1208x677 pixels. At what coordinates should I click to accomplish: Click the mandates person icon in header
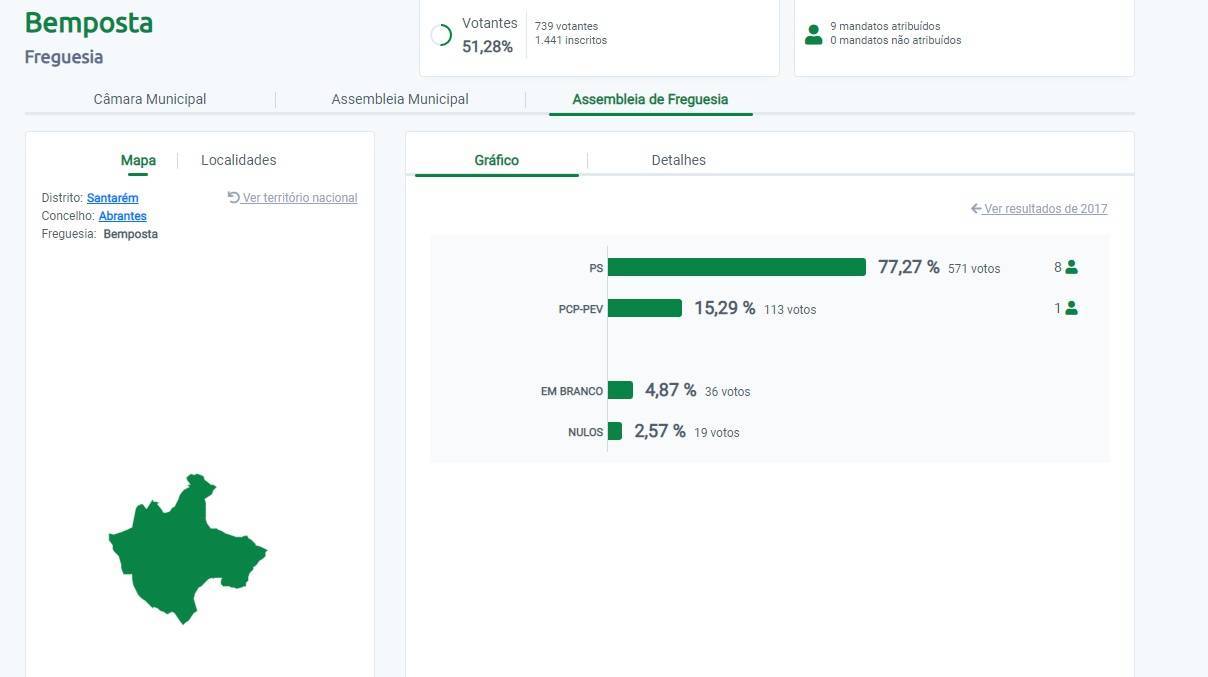(813, 34)
